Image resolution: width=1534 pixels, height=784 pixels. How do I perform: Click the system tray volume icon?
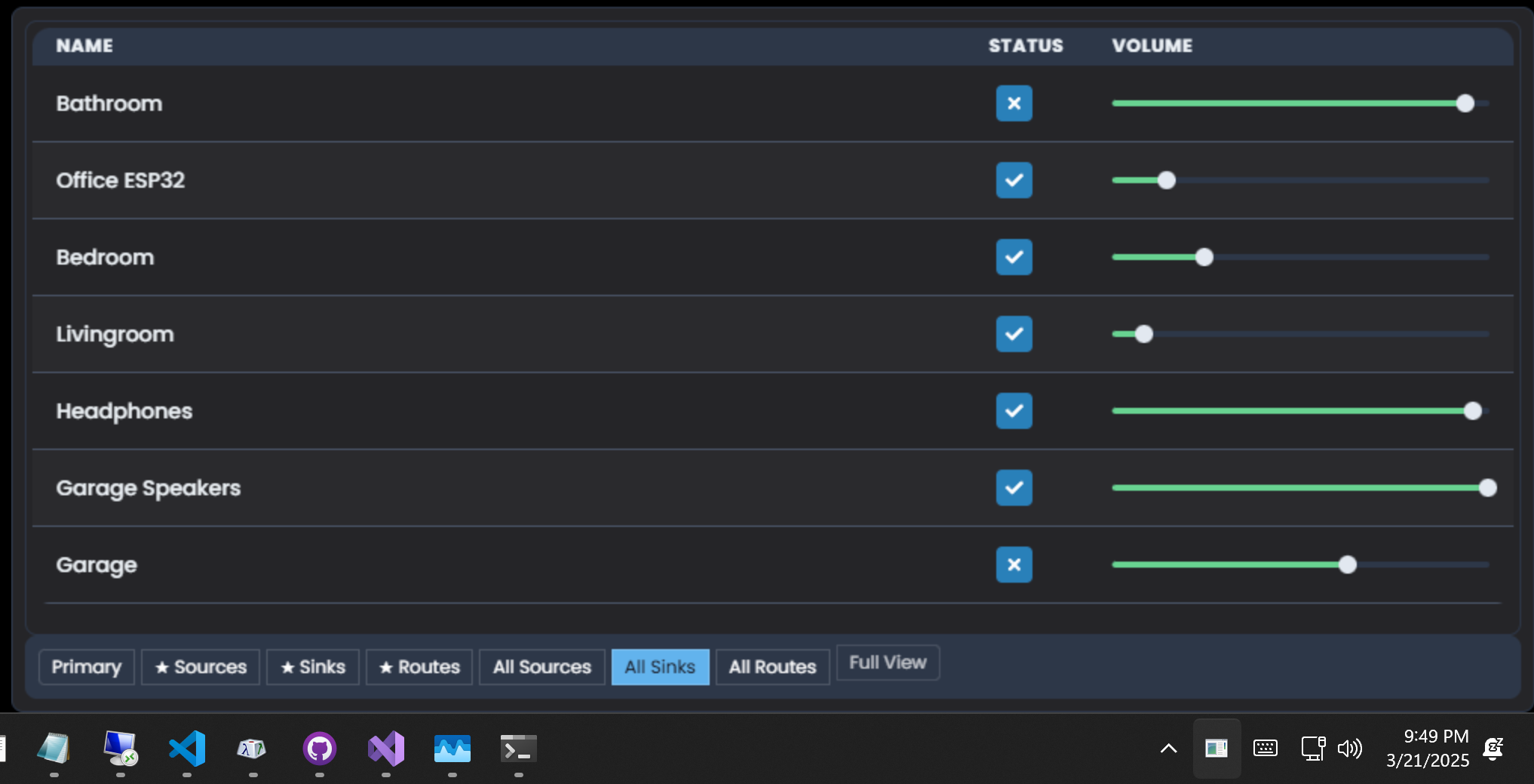pos(1350,748)
